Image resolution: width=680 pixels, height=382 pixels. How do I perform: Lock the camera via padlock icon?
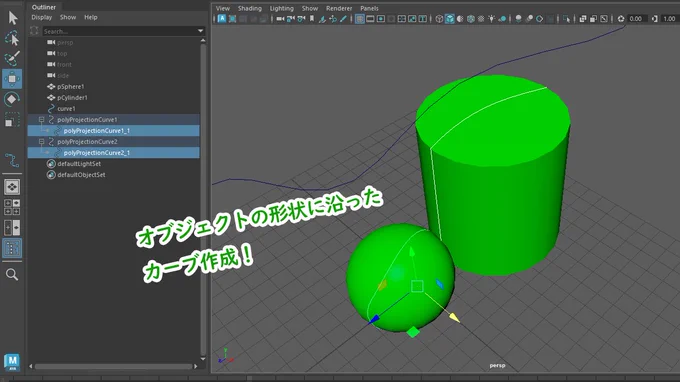[291, 19]
